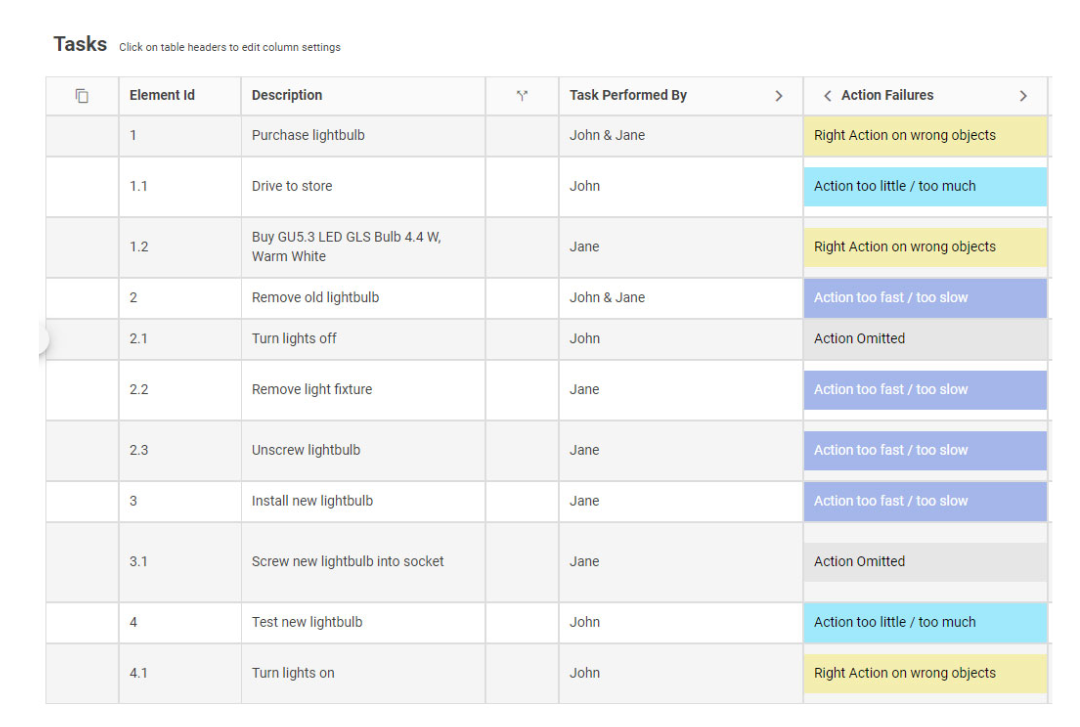
Task: Select blue failure cell for Remove old lightbulb
Action: click(x=925, y=298)
